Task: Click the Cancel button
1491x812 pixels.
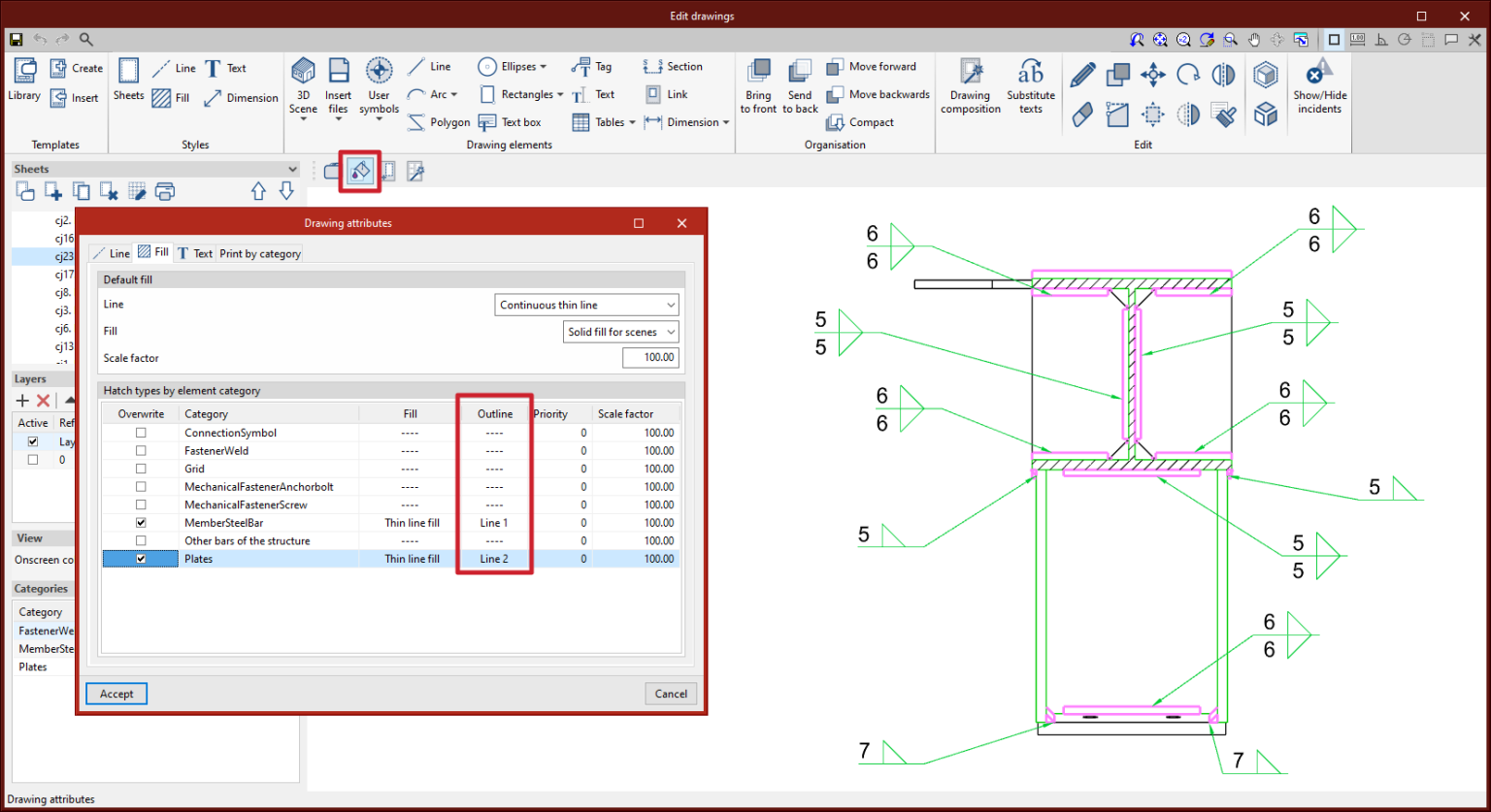Action: [671, 693]
